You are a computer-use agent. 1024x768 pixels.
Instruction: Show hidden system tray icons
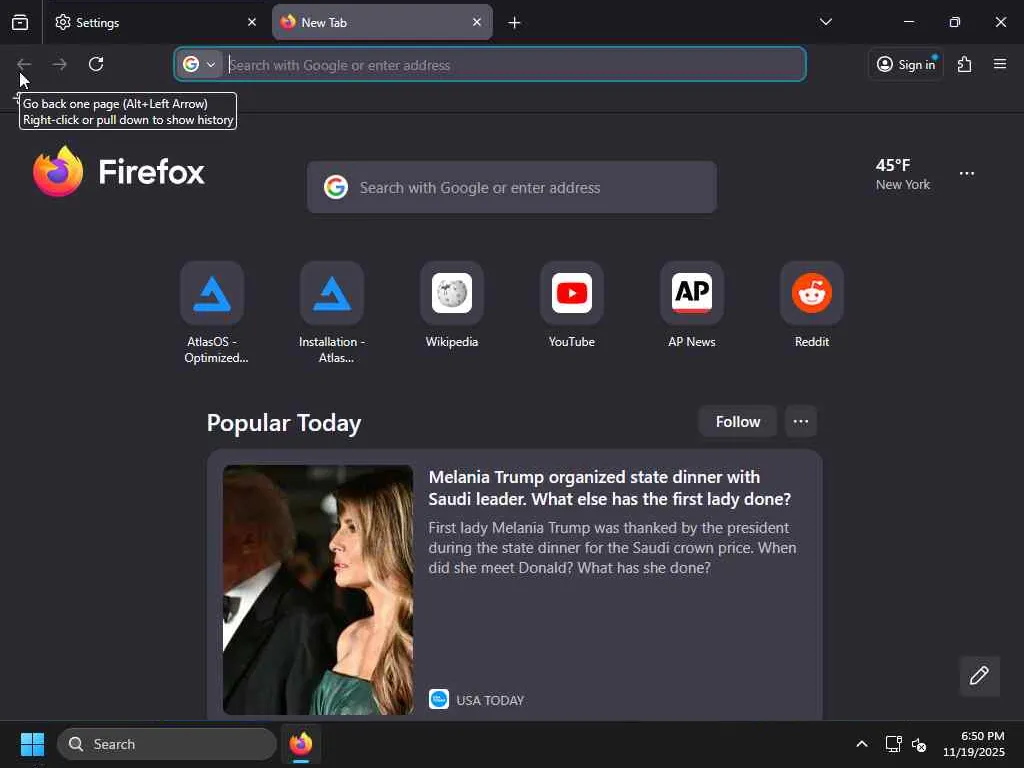click(x=862, y=744)
